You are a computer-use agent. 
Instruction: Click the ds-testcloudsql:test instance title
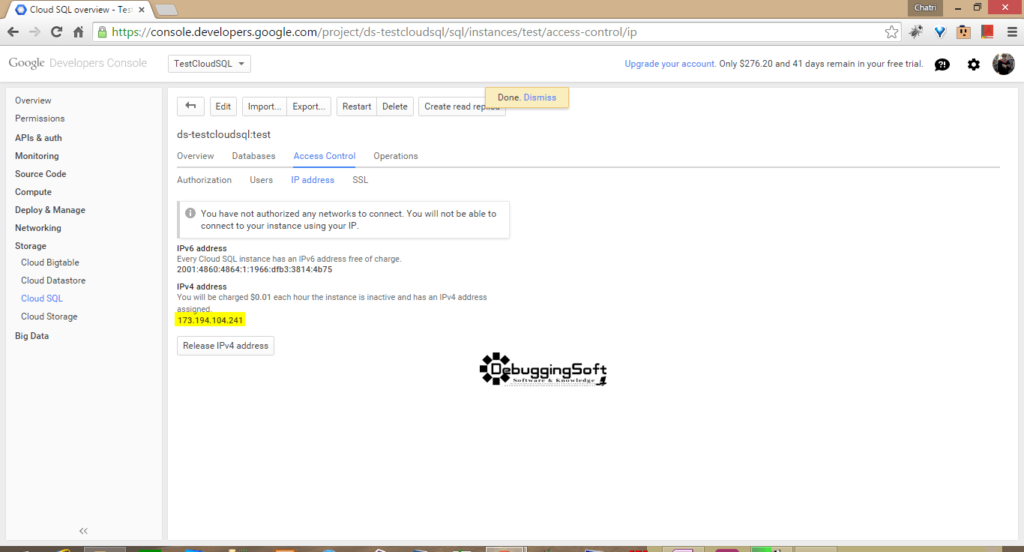point(223,135)
